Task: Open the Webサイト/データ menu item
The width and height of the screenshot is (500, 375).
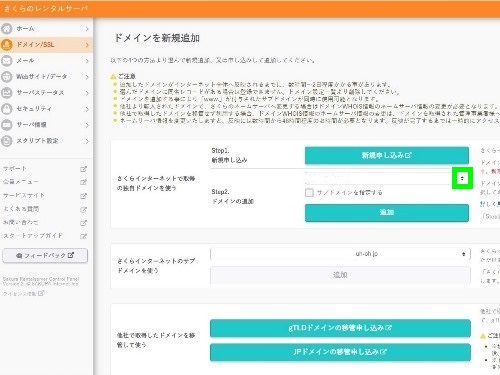Action: (47, 77)
